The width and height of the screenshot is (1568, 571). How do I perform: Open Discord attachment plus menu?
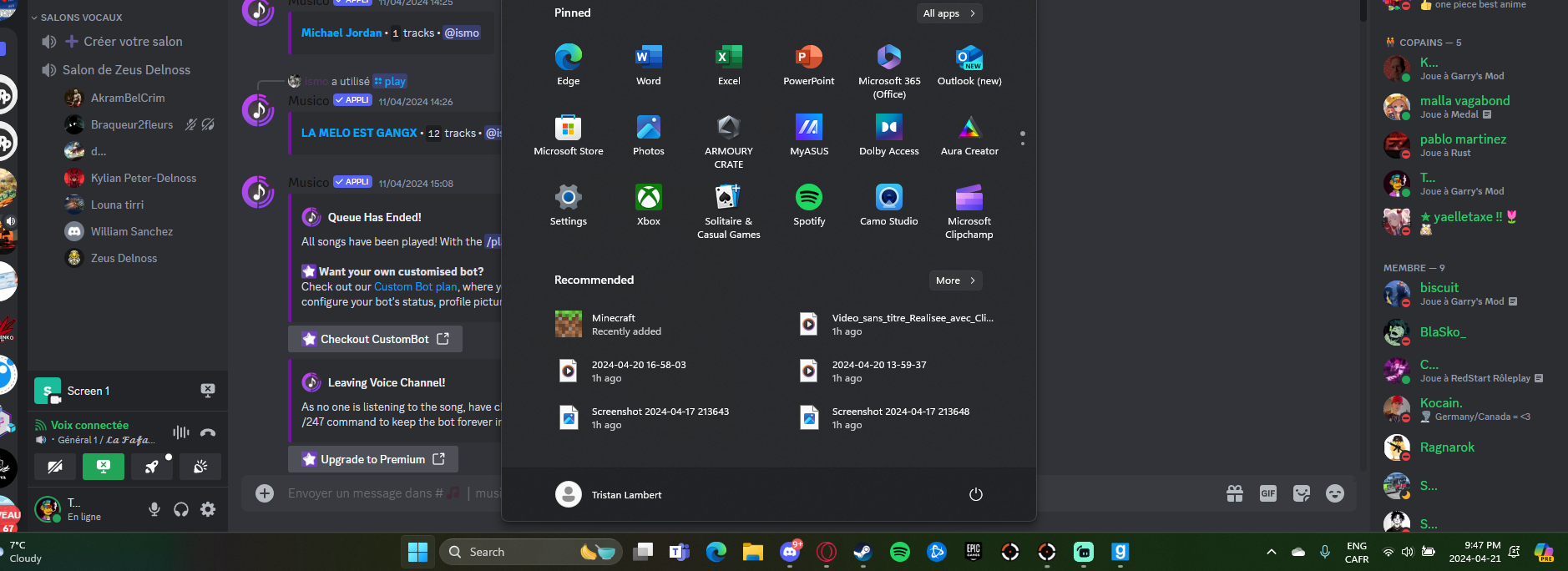click(265, 493)
